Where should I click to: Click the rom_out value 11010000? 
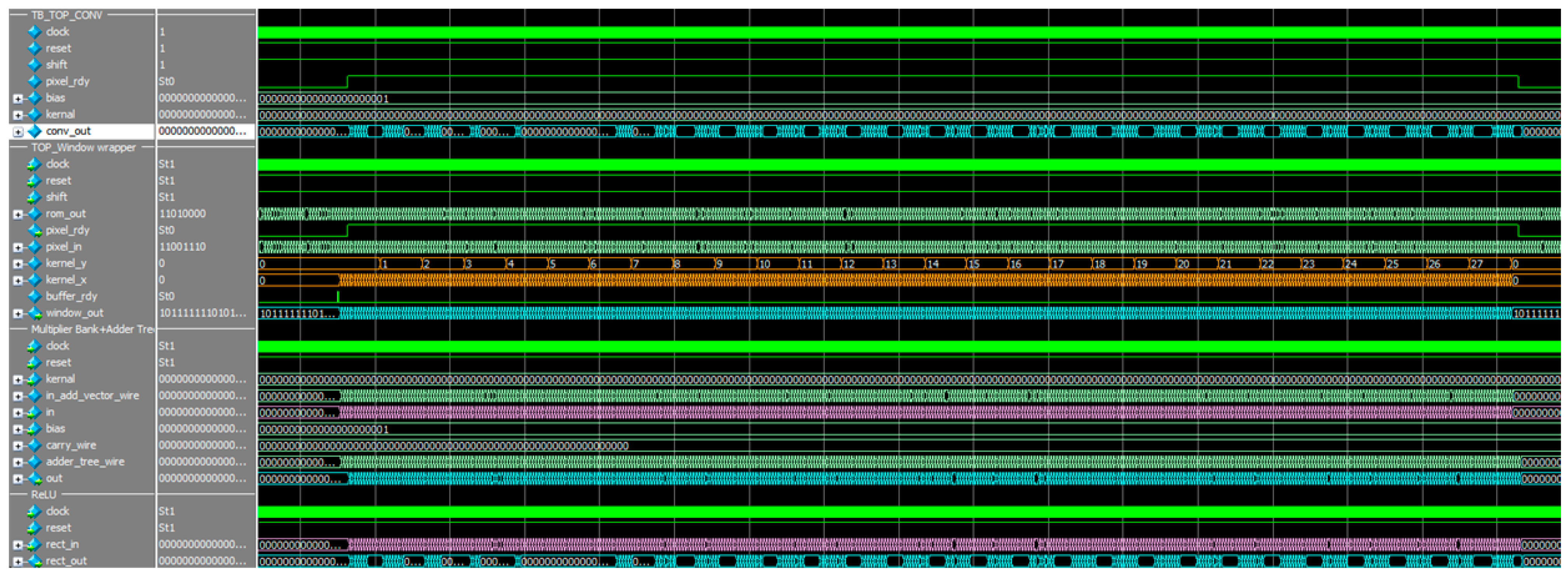click(x=183, y=213)
